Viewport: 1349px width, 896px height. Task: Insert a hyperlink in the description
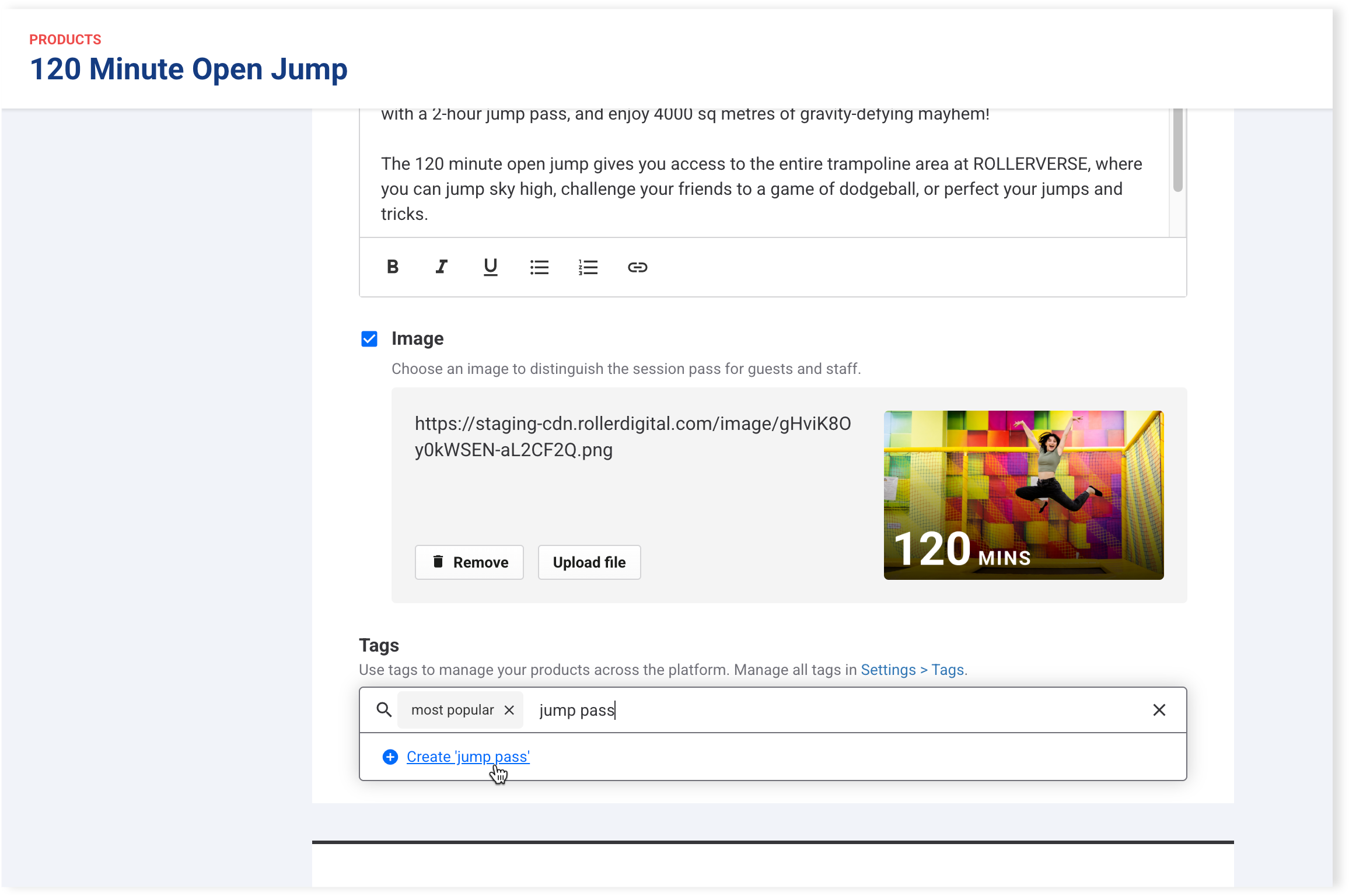point(637,267)
